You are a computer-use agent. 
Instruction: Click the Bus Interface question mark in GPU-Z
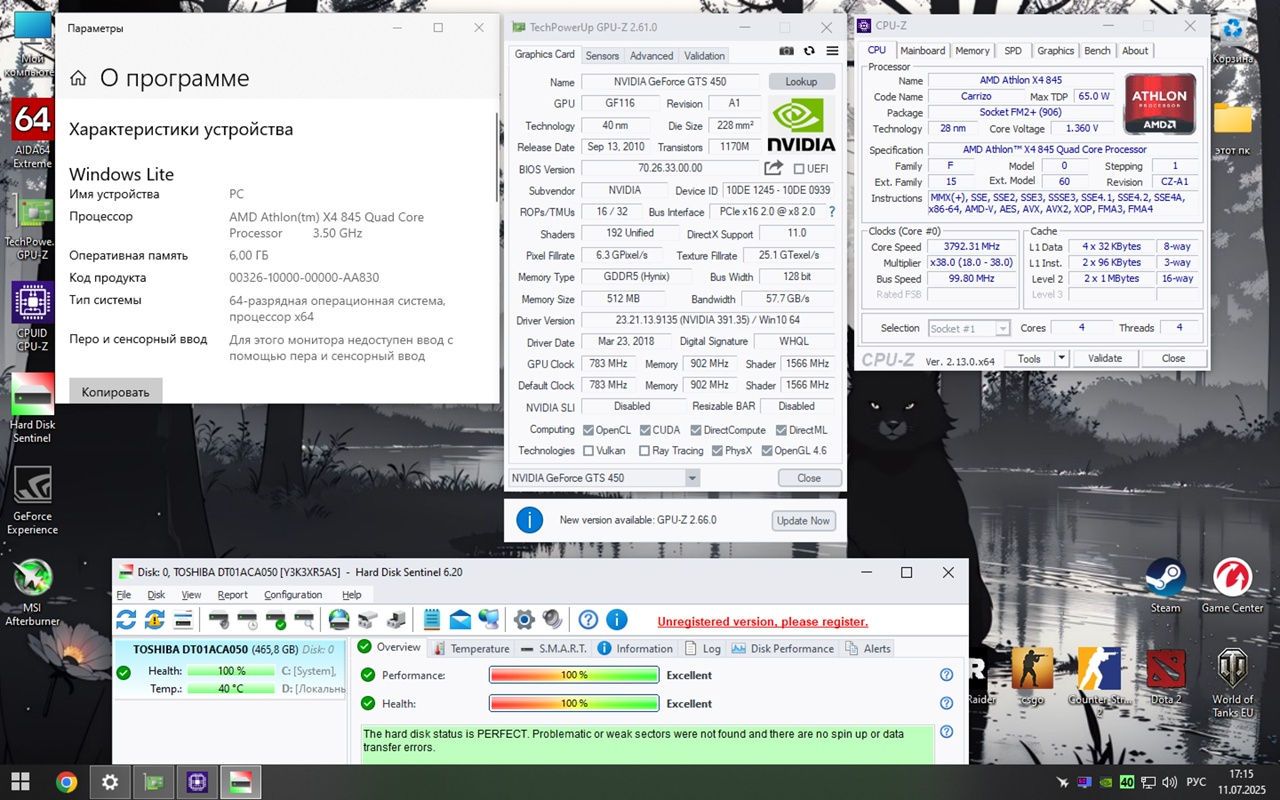pos(831,212)
